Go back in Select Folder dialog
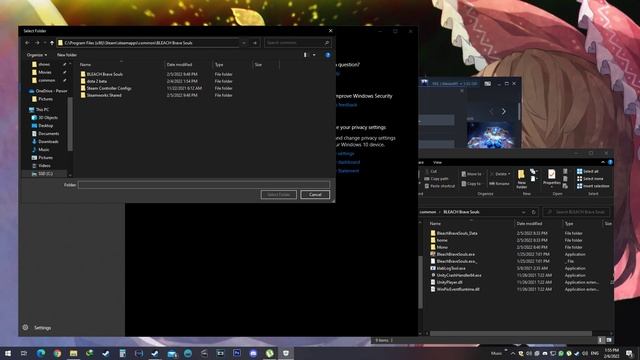The image size is (640, 360). click(x=27, y=42)
